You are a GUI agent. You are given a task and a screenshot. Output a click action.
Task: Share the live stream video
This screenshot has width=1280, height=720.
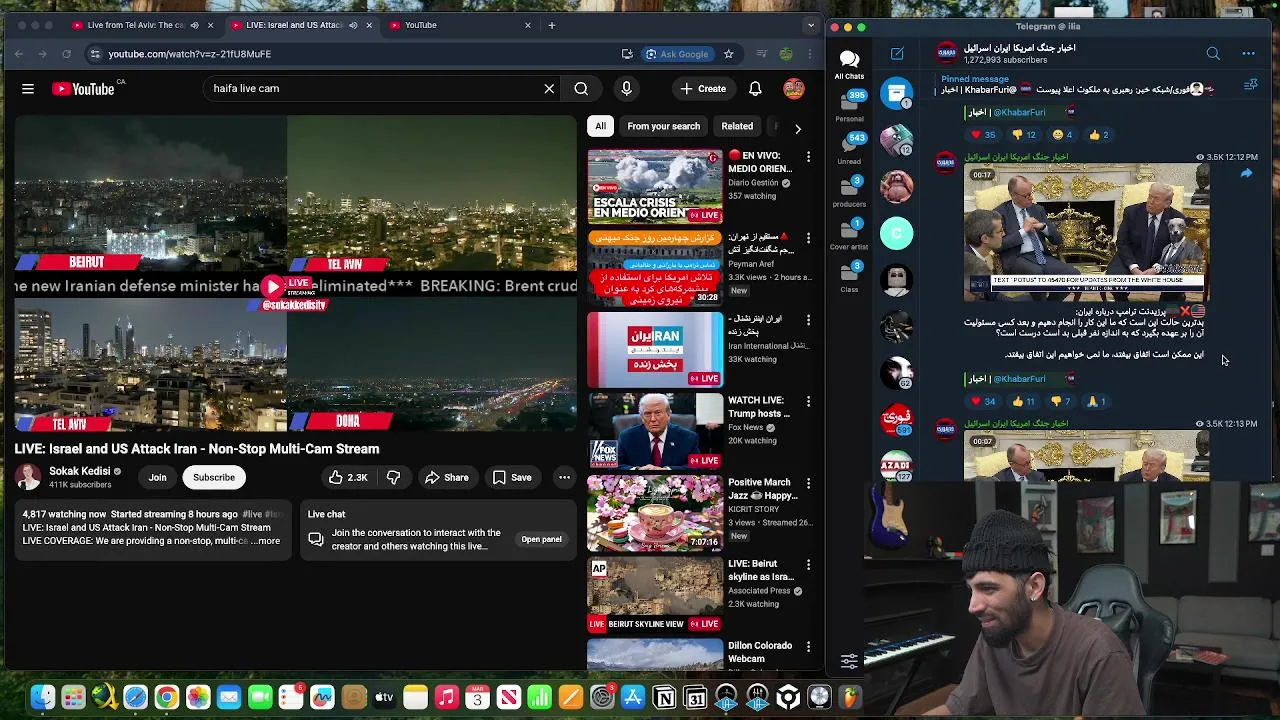pos(446,478)
